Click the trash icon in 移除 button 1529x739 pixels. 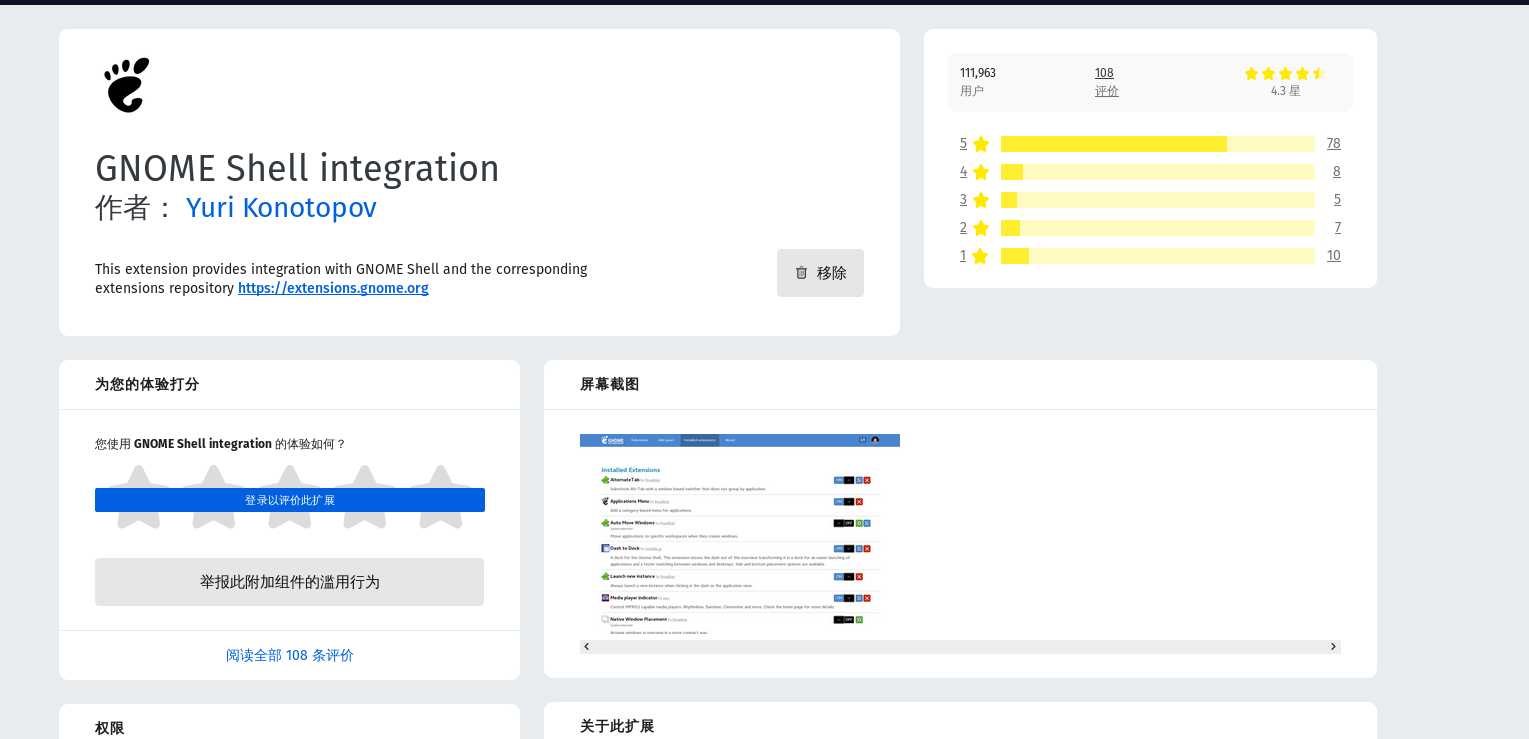tap(801, 273)
